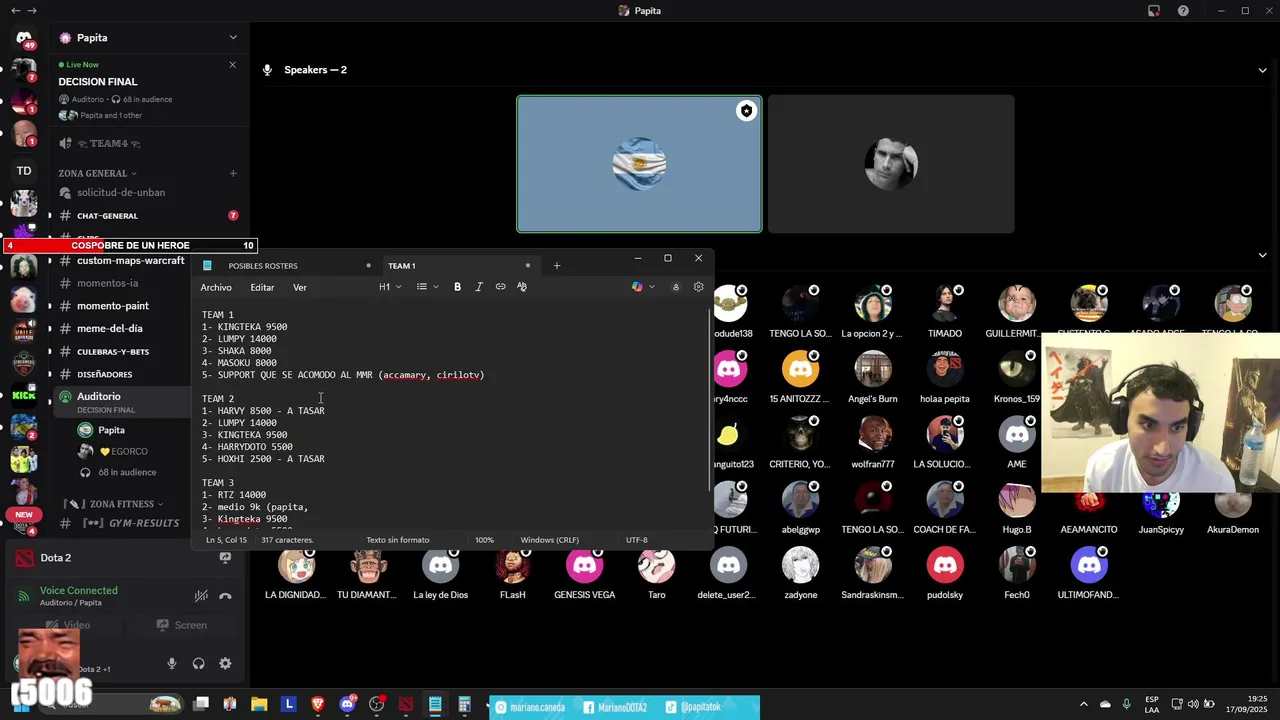Open the H1 heading dropdown
Image resolution: width=1280 pixels, height=720 pixels.
tap(390, 287)
